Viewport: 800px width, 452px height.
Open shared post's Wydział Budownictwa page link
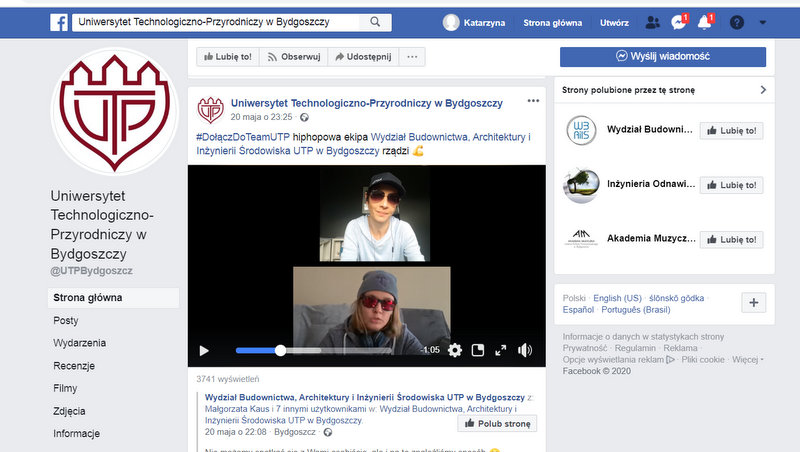point(365,397)
